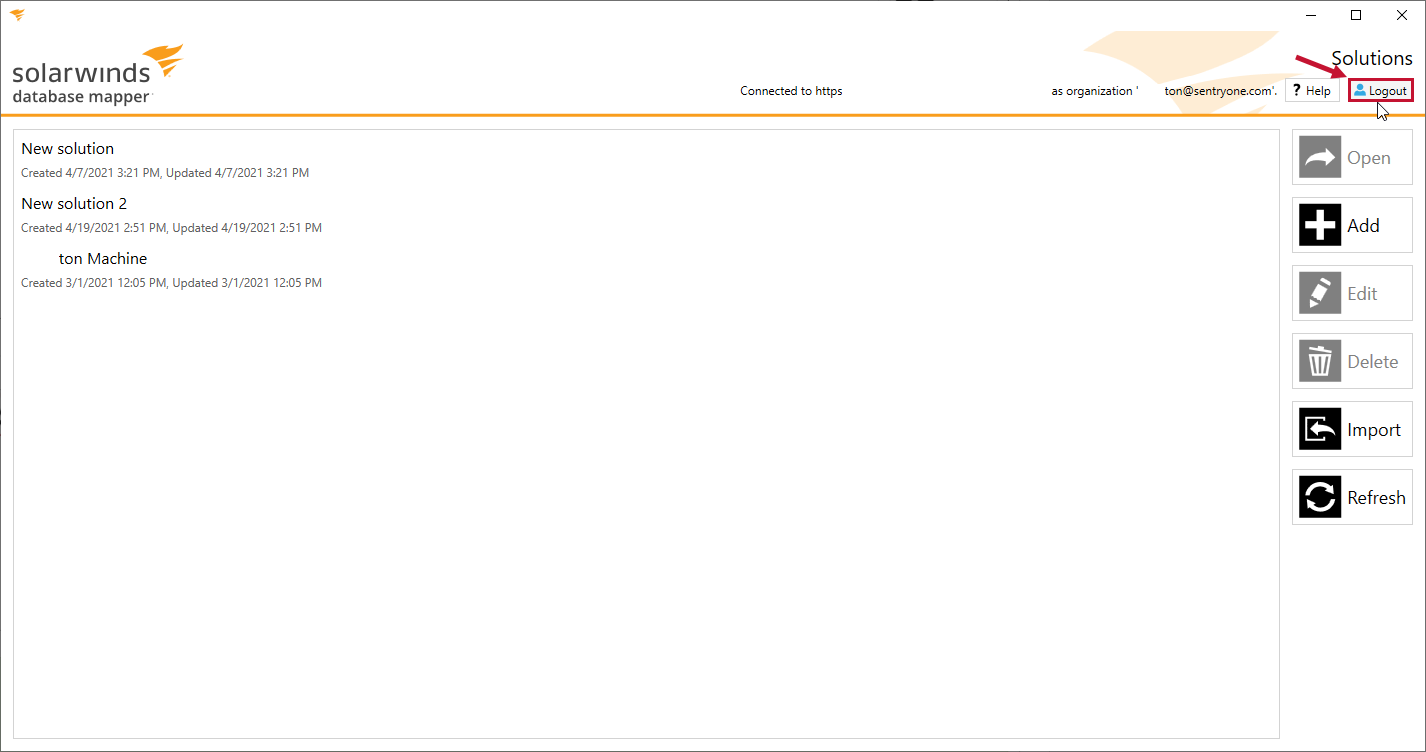Click the Delete trash can icon
Screen dimensions: 1426x752
tap(1320, 362)
